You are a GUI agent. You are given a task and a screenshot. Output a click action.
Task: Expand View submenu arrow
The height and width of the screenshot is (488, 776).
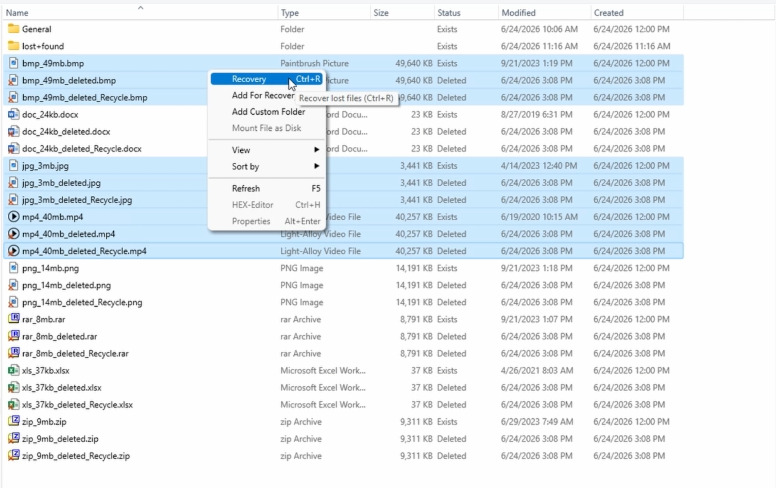(316, 150)
